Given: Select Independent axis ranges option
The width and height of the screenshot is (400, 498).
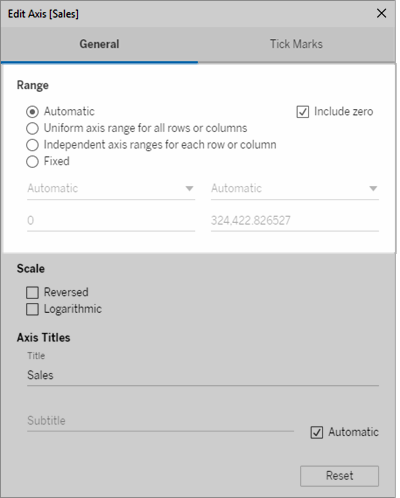Looking at the screenshot, I should point(32,145).
